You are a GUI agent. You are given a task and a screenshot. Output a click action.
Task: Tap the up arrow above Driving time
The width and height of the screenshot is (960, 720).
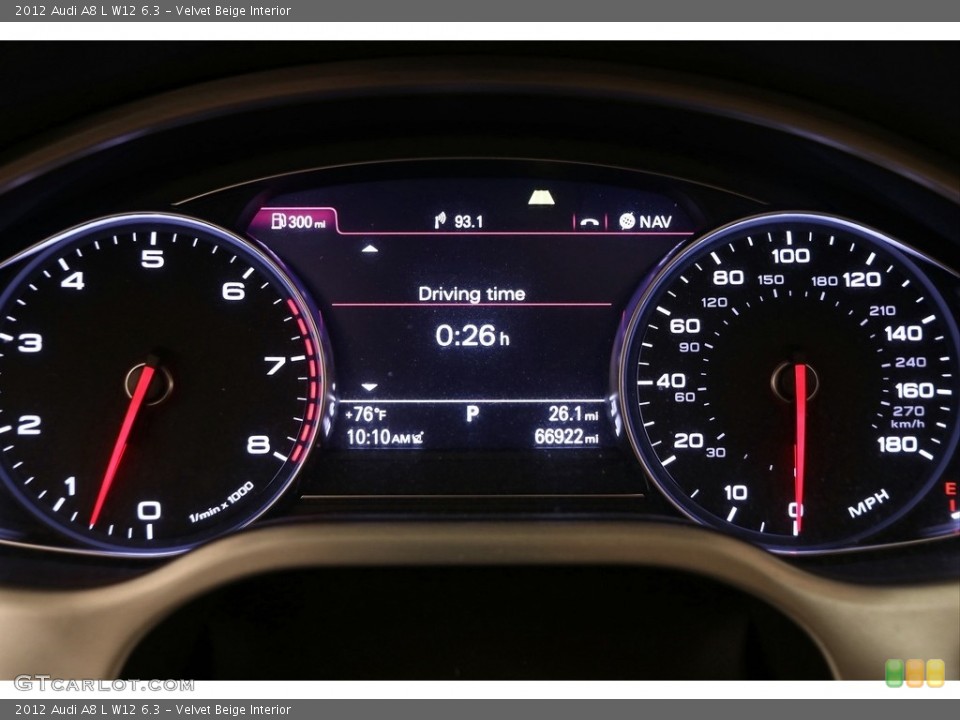coord(369,249)
